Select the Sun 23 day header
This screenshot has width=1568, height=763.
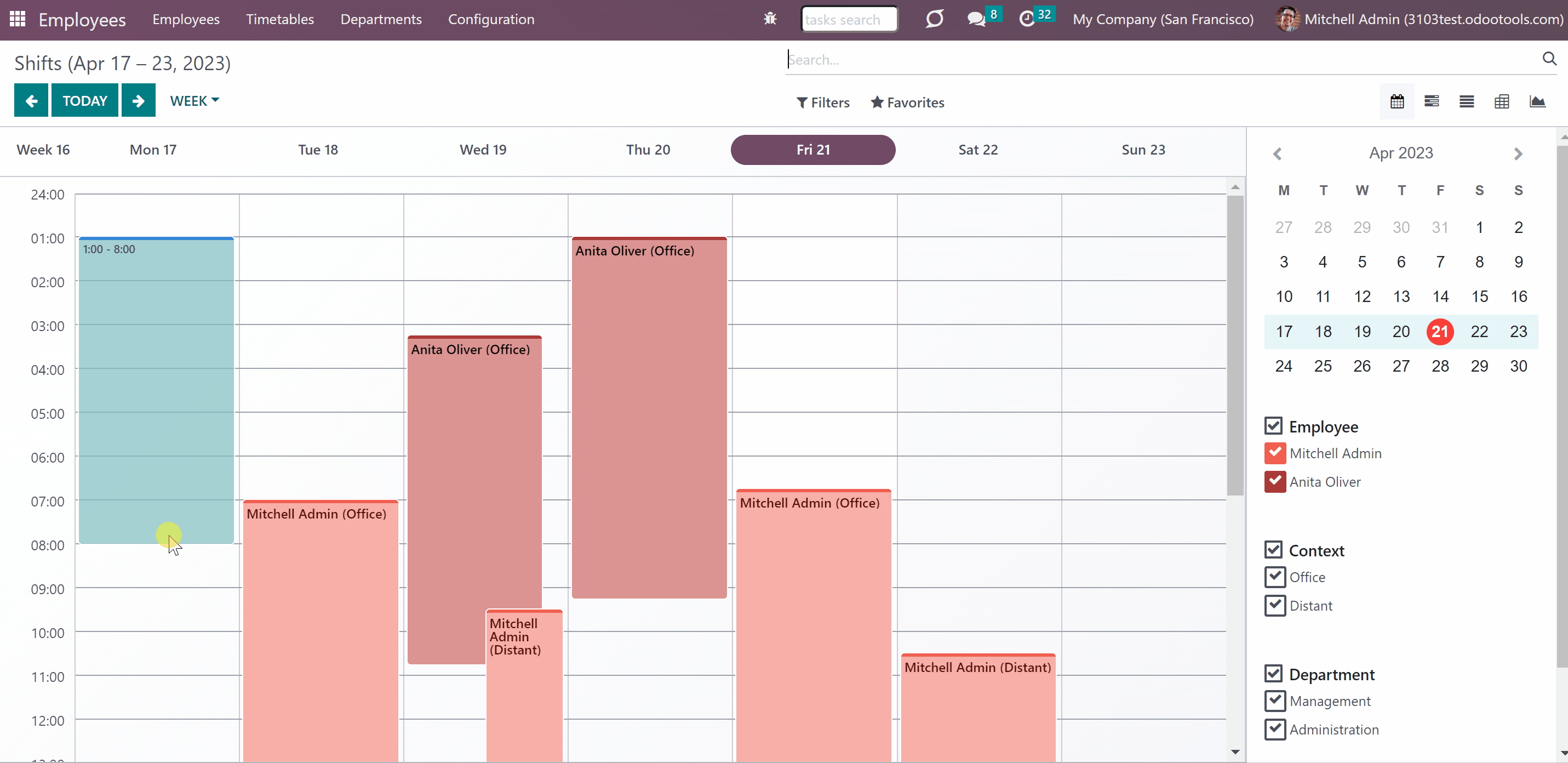click(1143, 150)
